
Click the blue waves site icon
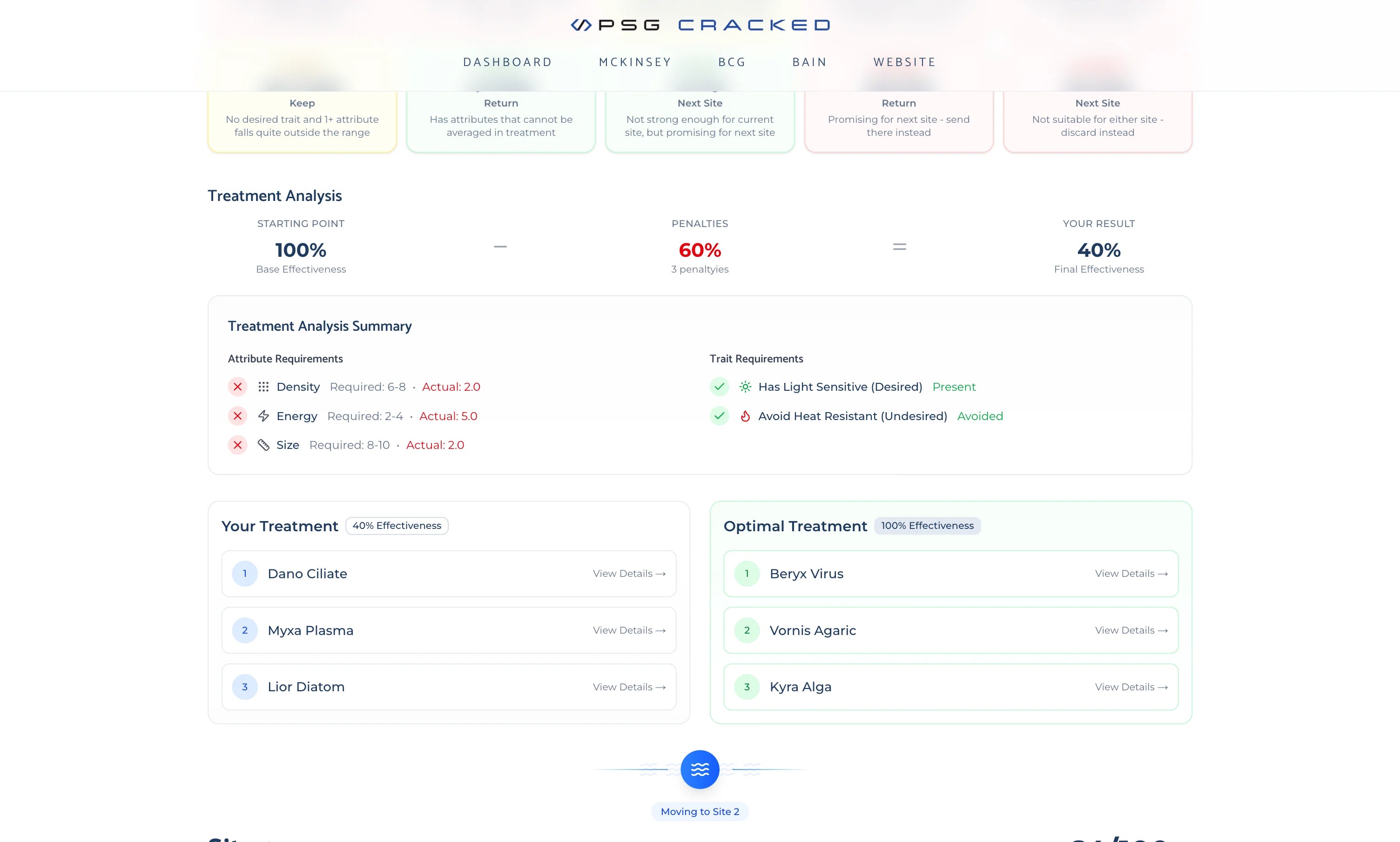pos(700,769)
